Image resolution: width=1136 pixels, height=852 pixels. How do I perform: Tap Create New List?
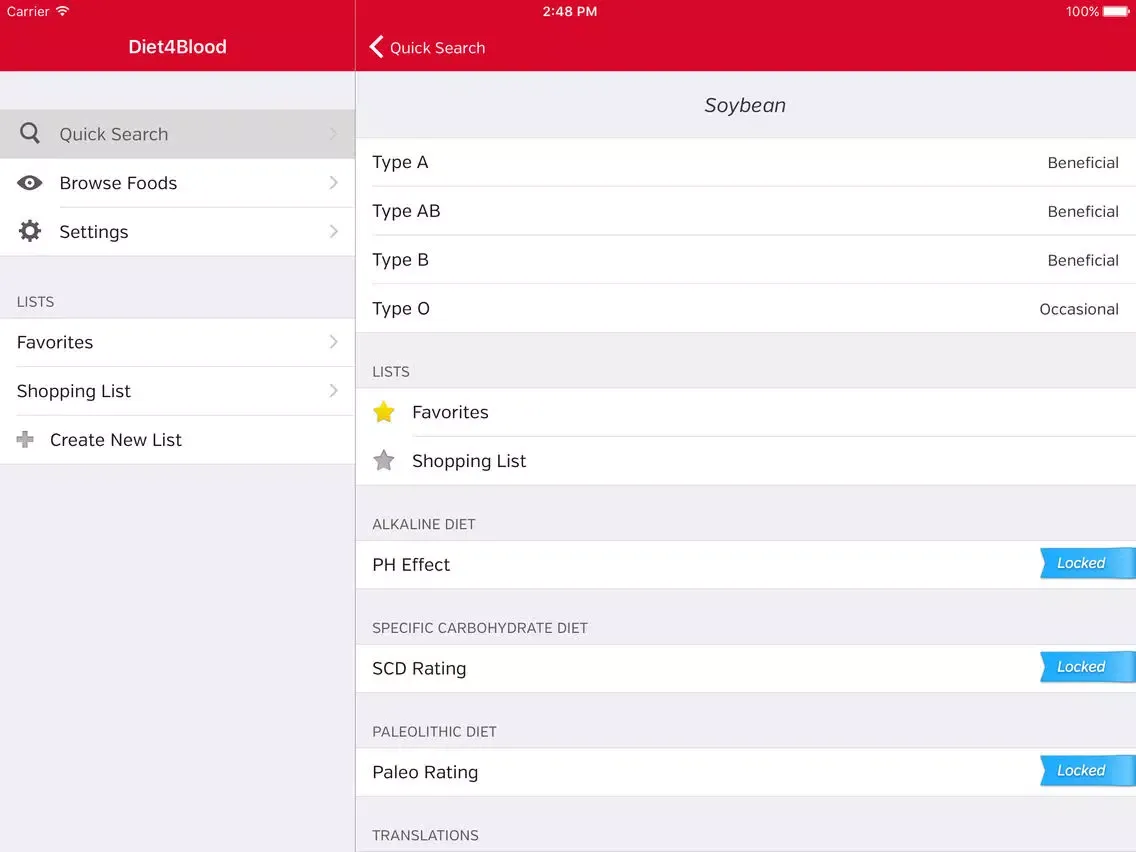[178, 439]
